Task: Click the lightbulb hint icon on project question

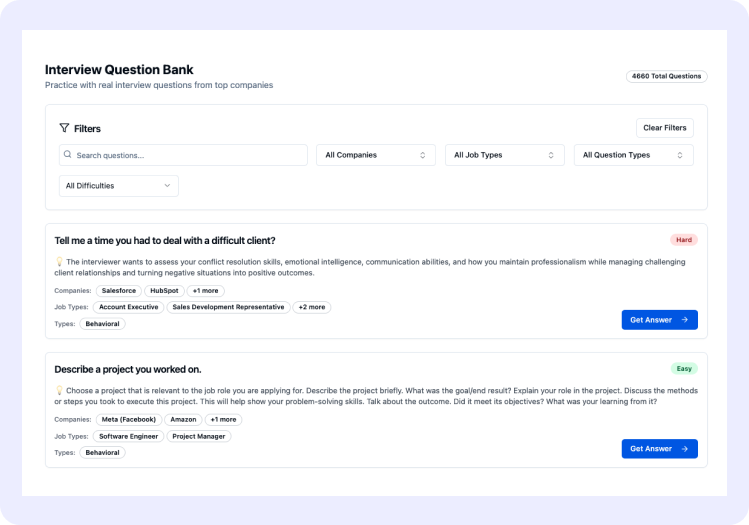Action: (x=59, y=390)
